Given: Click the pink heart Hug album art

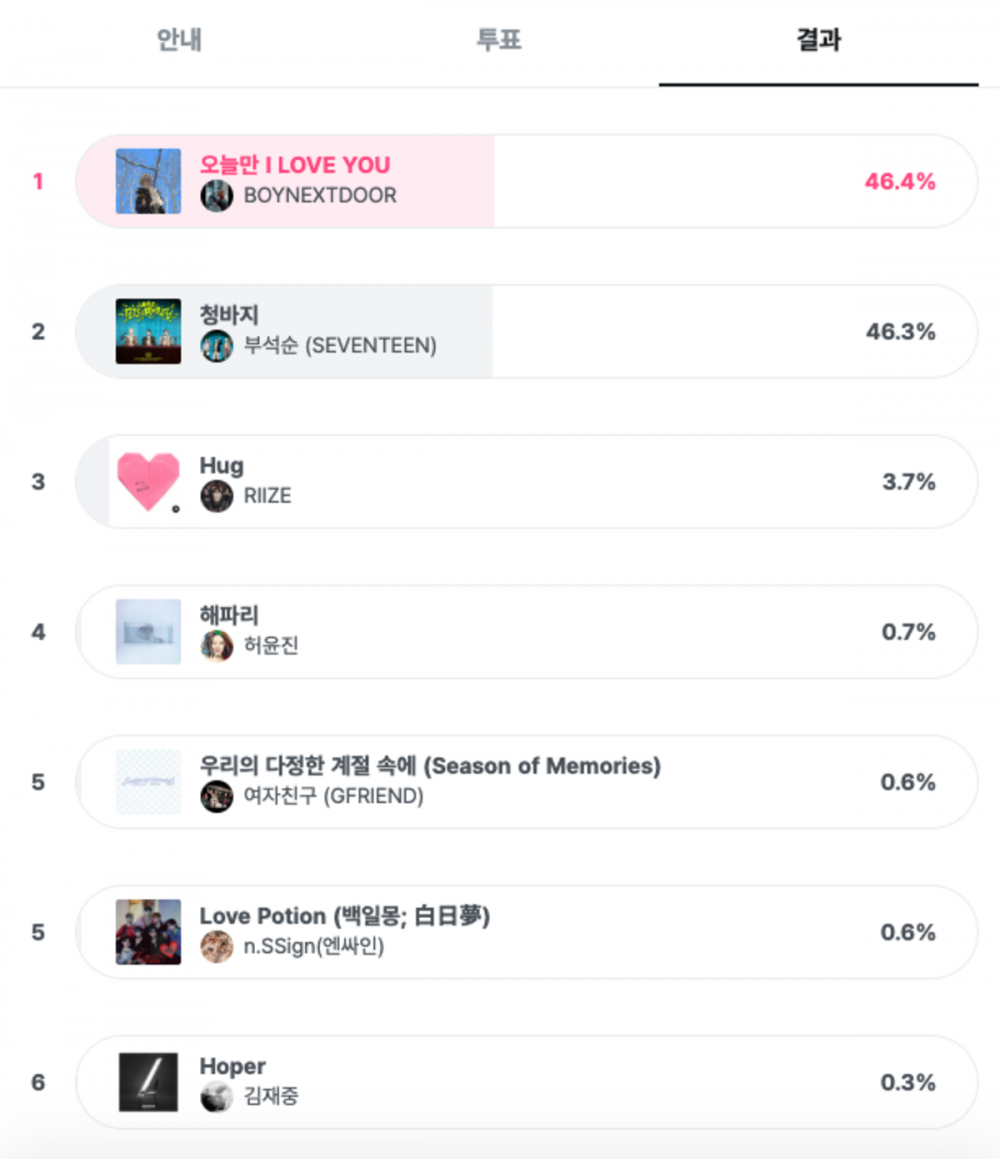Looking at the screenshot, I should coord(148,481).
